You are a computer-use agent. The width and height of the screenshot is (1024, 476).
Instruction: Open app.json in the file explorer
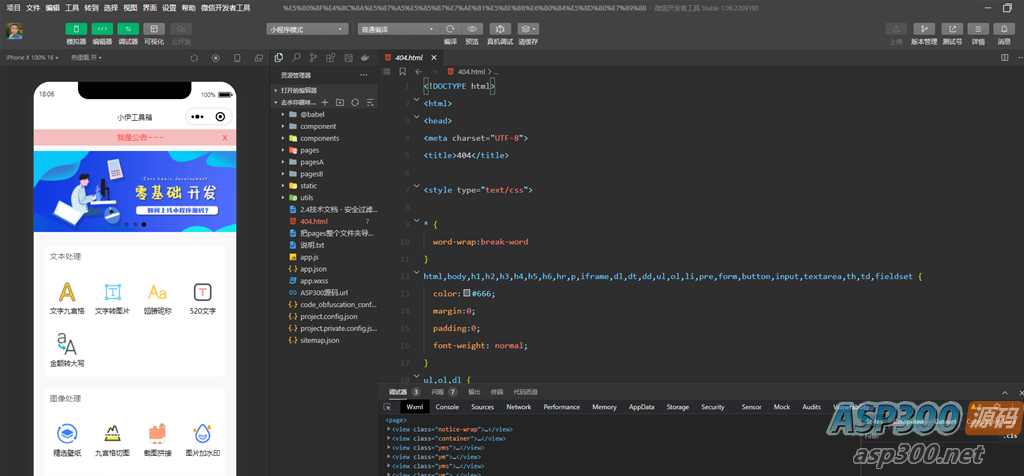tap(313, 269)
